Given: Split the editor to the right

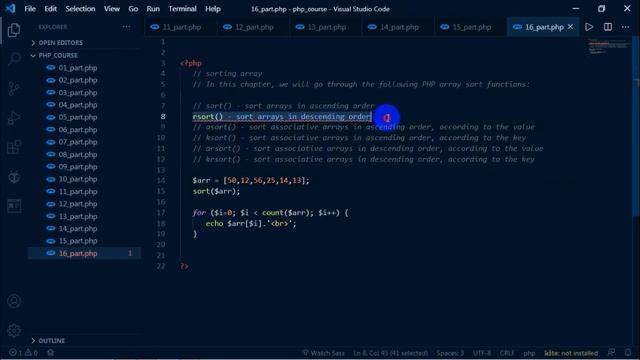Looking at the screenshot, I should coord(608,27).
